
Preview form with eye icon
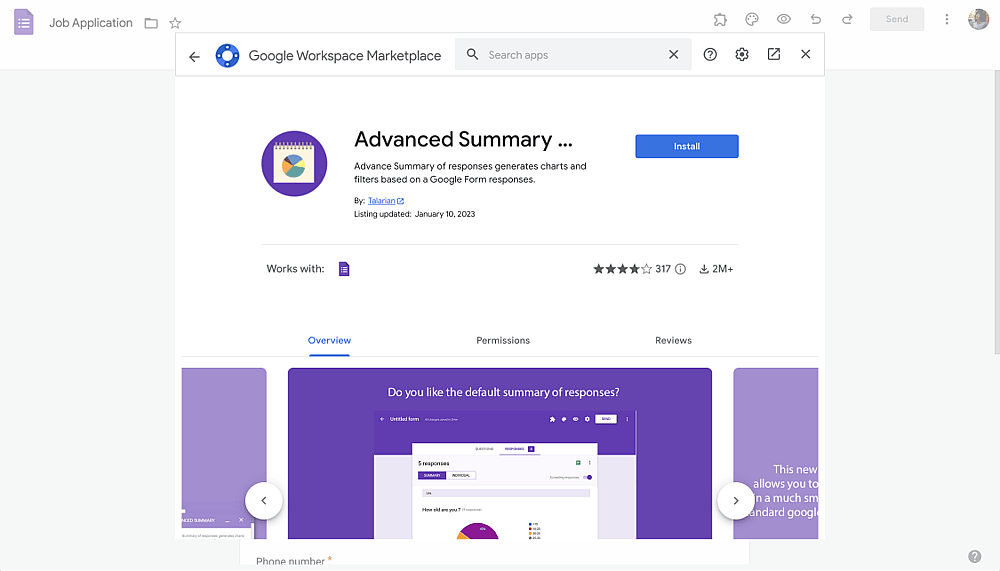(x=784, y=19)
